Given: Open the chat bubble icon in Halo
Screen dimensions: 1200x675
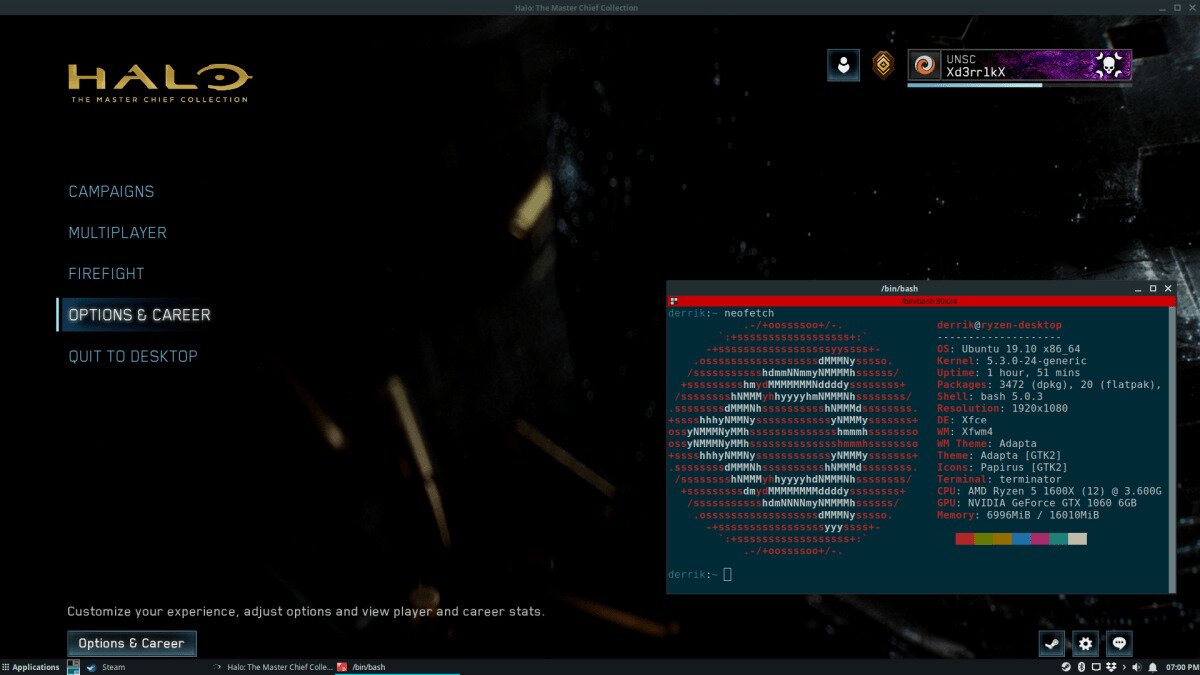Looking at the screenshot, I should [1120, 643].
